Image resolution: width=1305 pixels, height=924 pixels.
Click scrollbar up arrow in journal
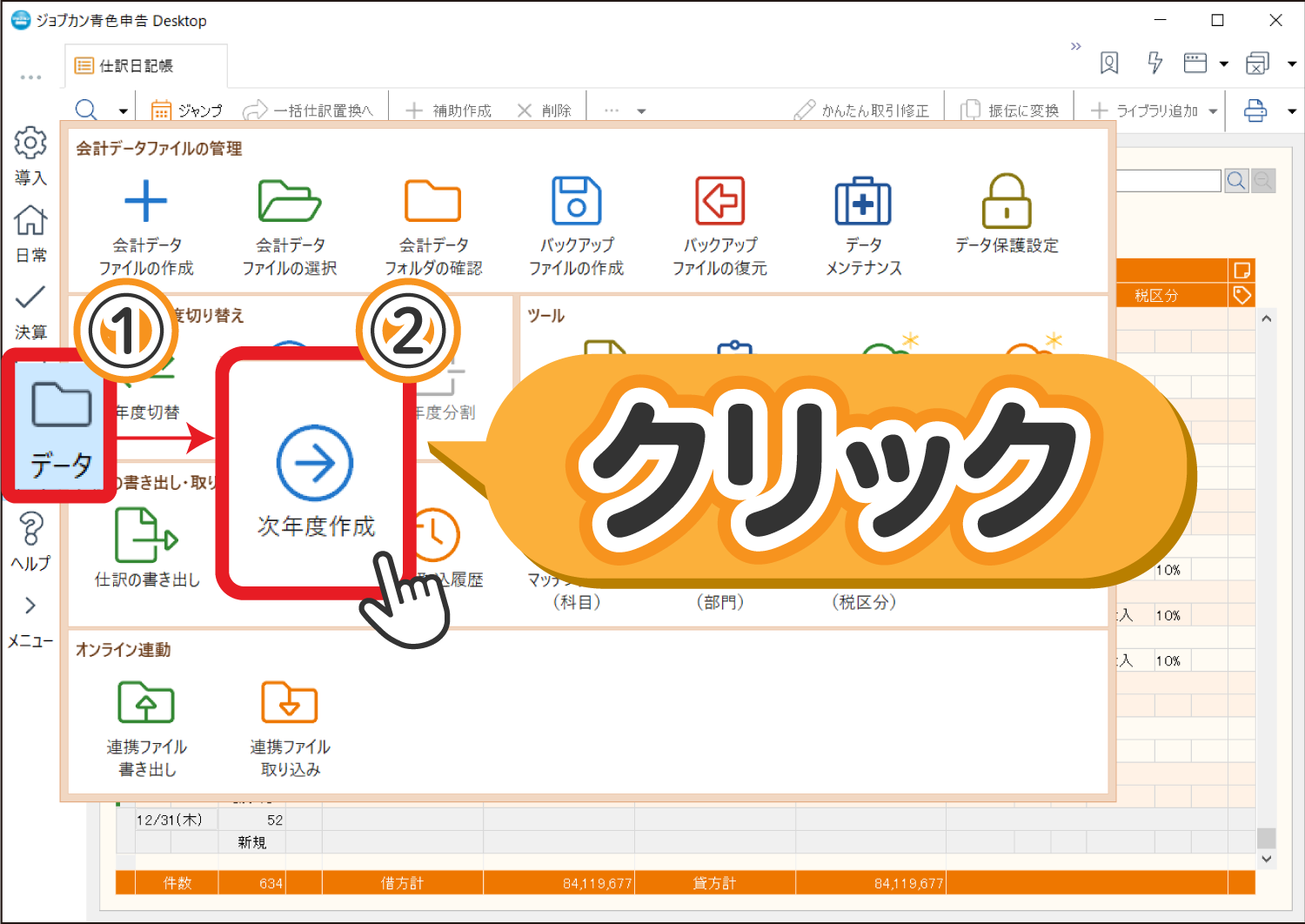tap(1267, 318)
